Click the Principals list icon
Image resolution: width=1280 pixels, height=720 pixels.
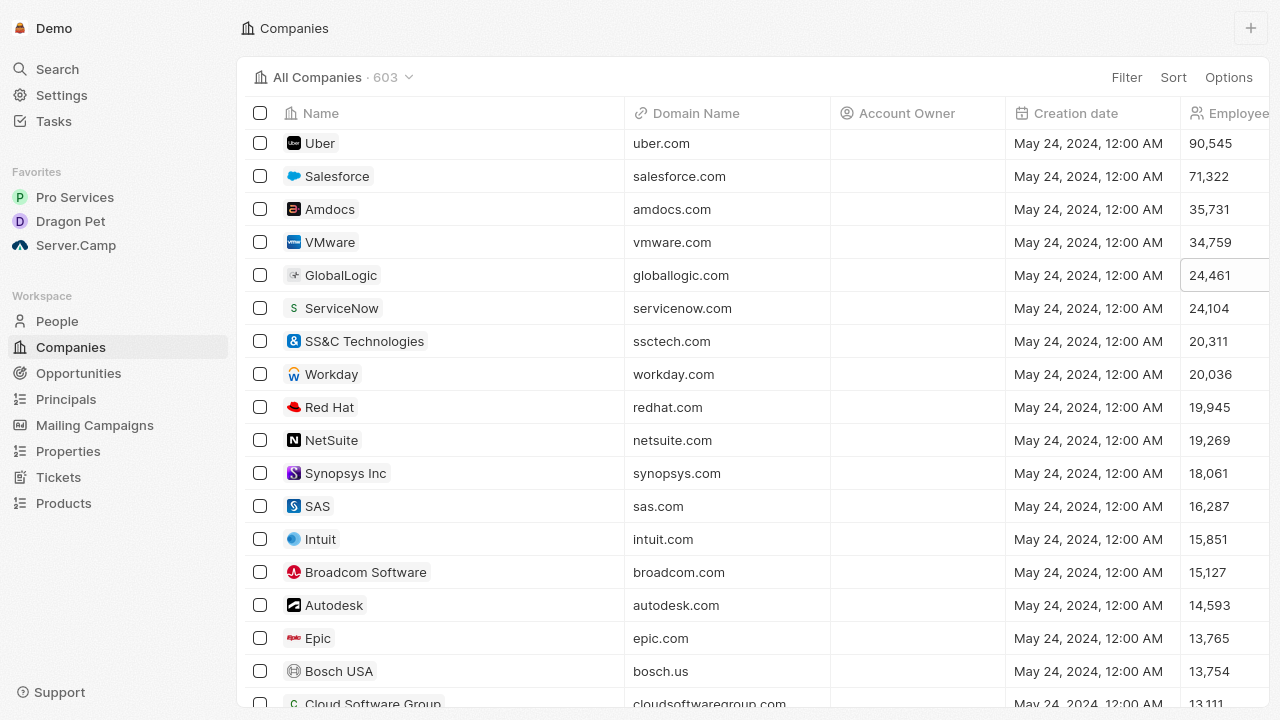pos(20,399)
